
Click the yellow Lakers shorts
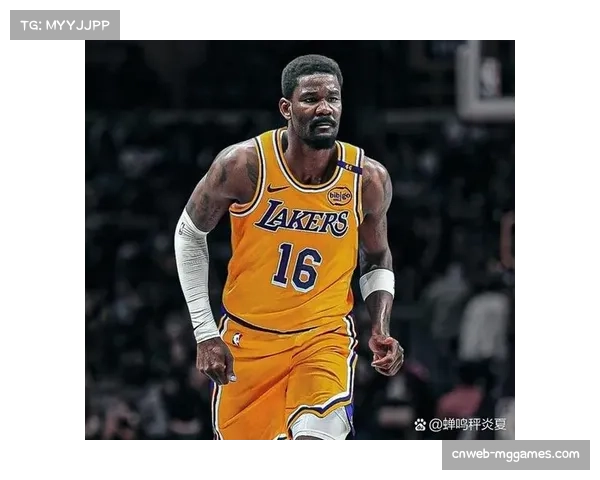coord(285,375)
